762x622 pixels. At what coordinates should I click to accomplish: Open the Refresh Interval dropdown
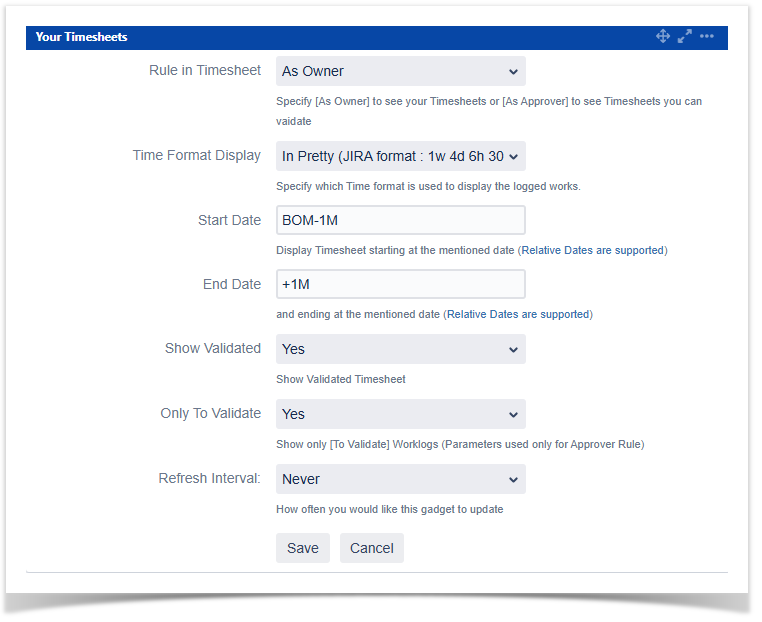[x=400, y=479]
